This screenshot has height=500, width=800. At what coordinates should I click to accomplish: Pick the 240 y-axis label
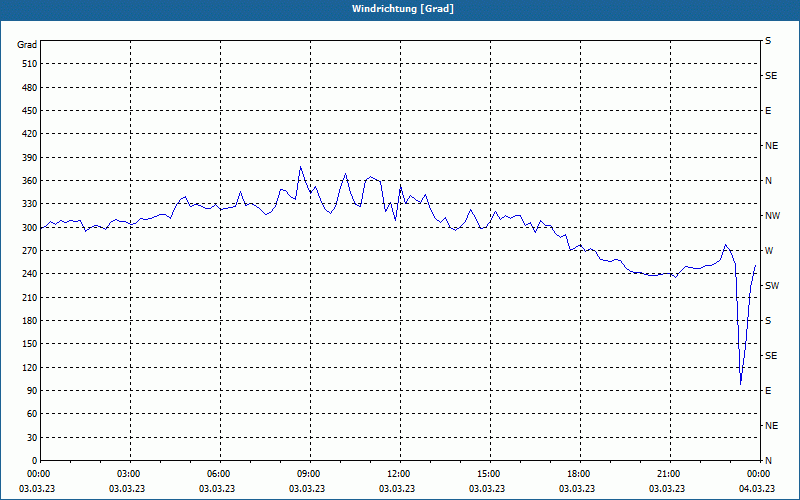pos(30,274)
